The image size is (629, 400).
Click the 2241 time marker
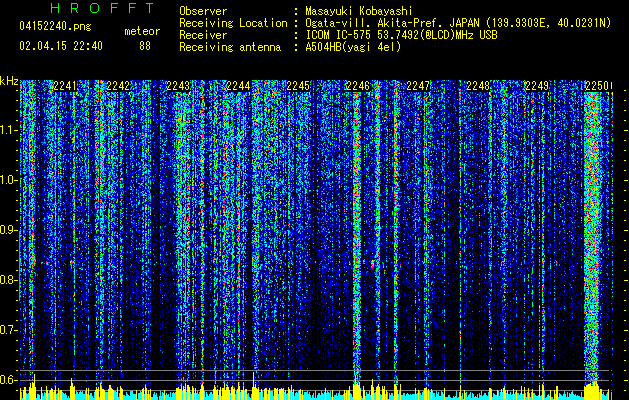(x=65, y=86)
